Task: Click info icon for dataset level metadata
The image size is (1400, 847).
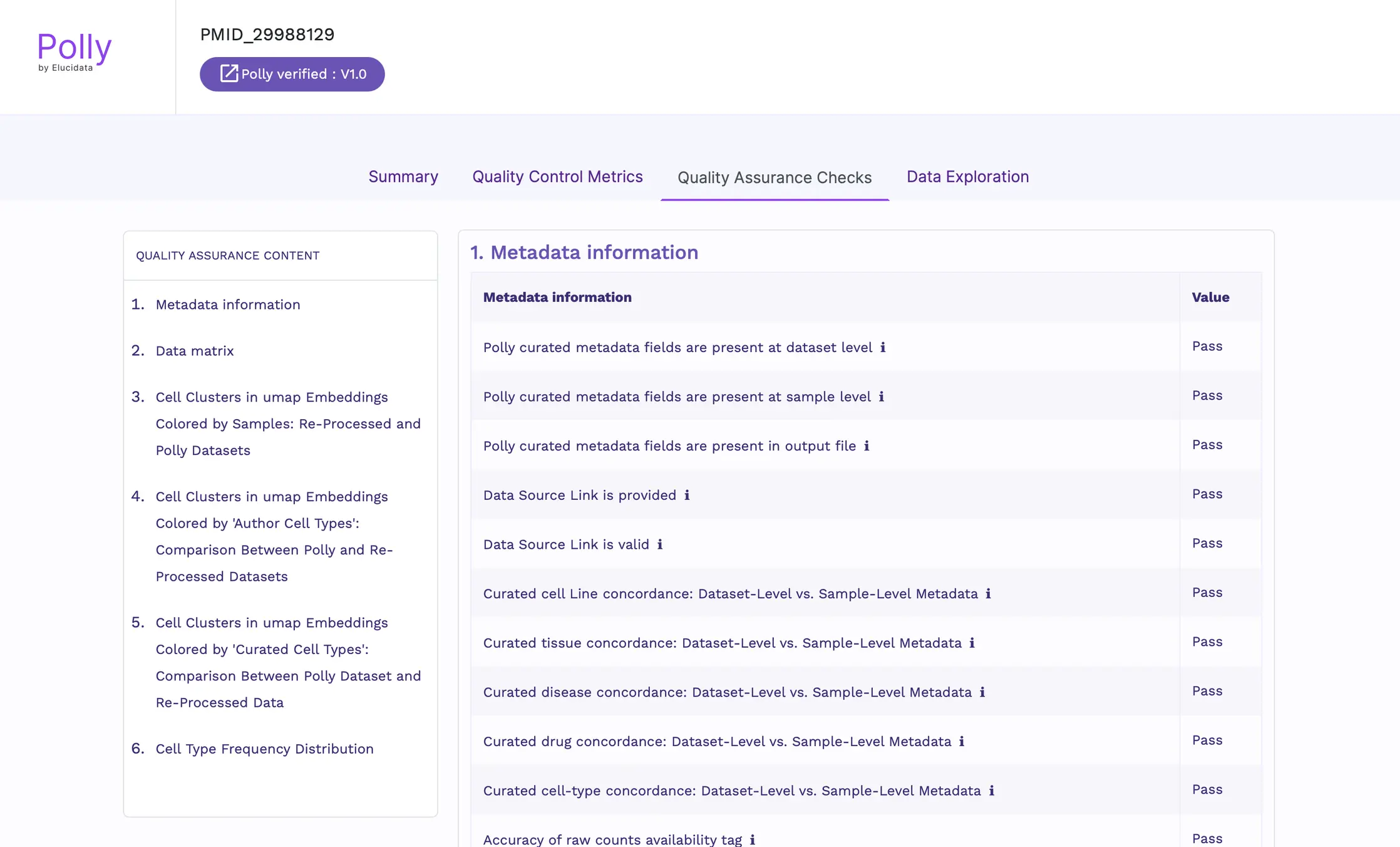Action: (x=883, y=347)
